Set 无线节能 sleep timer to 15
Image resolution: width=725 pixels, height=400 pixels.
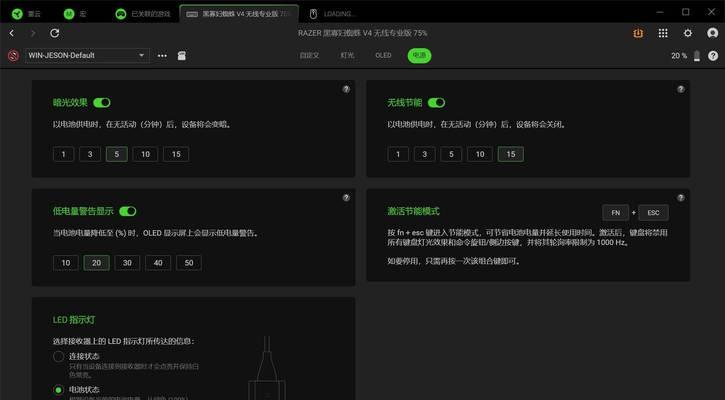(510, 154)
